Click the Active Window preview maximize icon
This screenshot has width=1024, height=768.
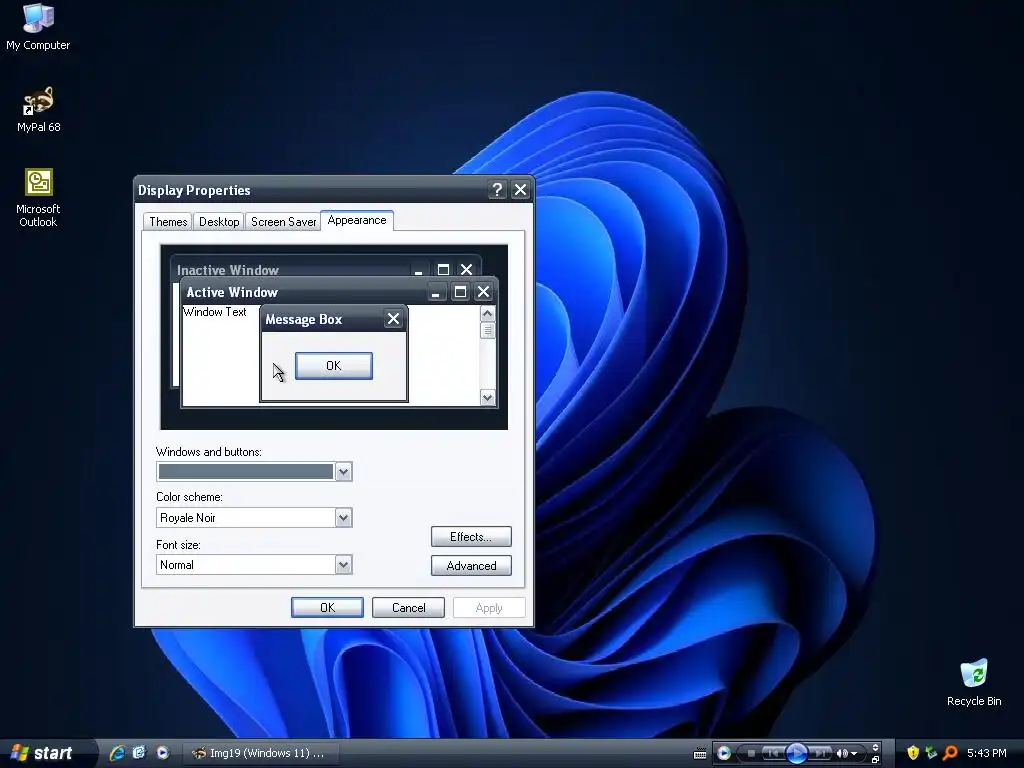click(460, 292)
